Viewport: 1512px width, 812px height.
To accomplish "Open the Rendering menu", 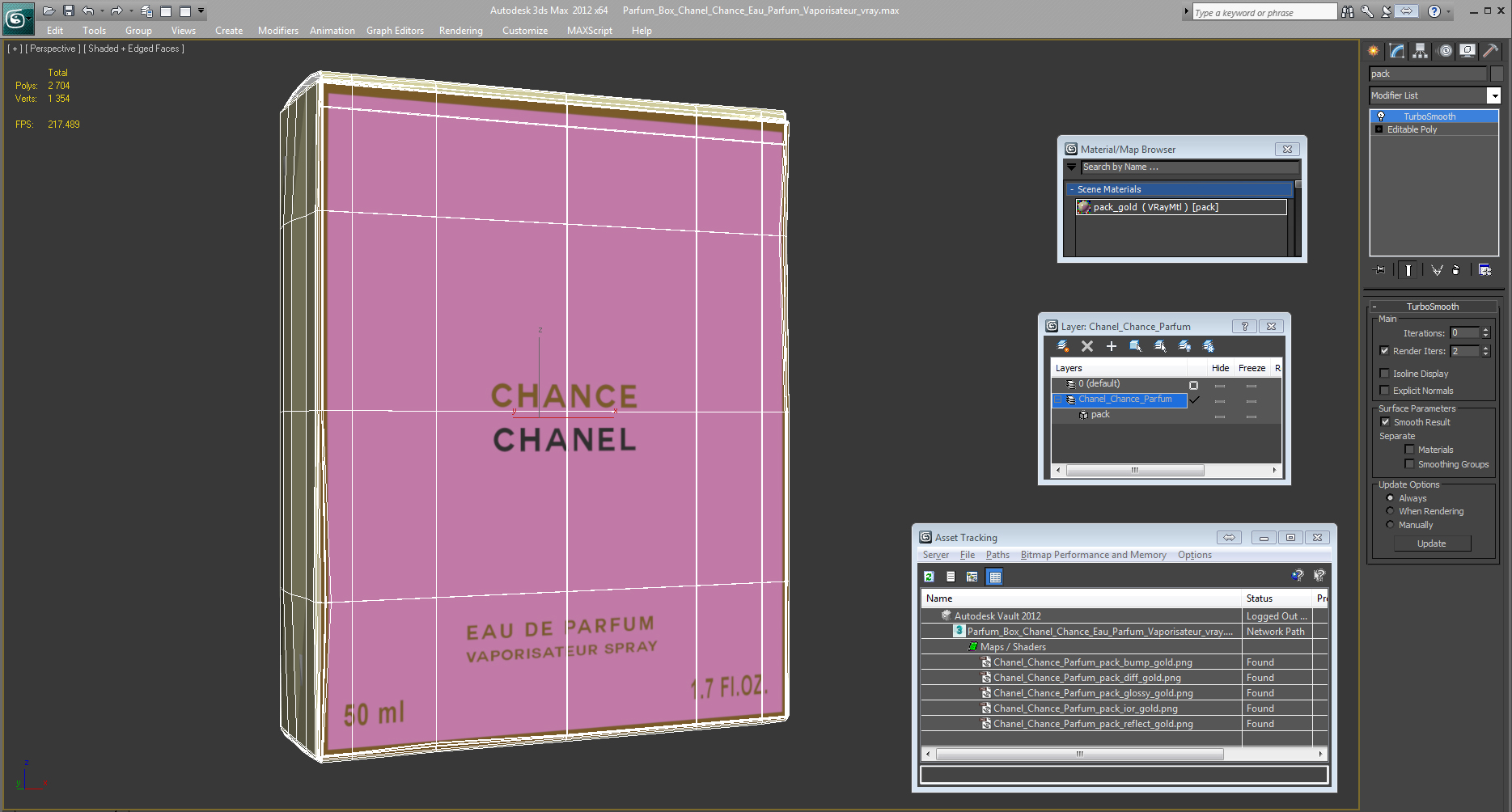I will click(x=461, y=31).
